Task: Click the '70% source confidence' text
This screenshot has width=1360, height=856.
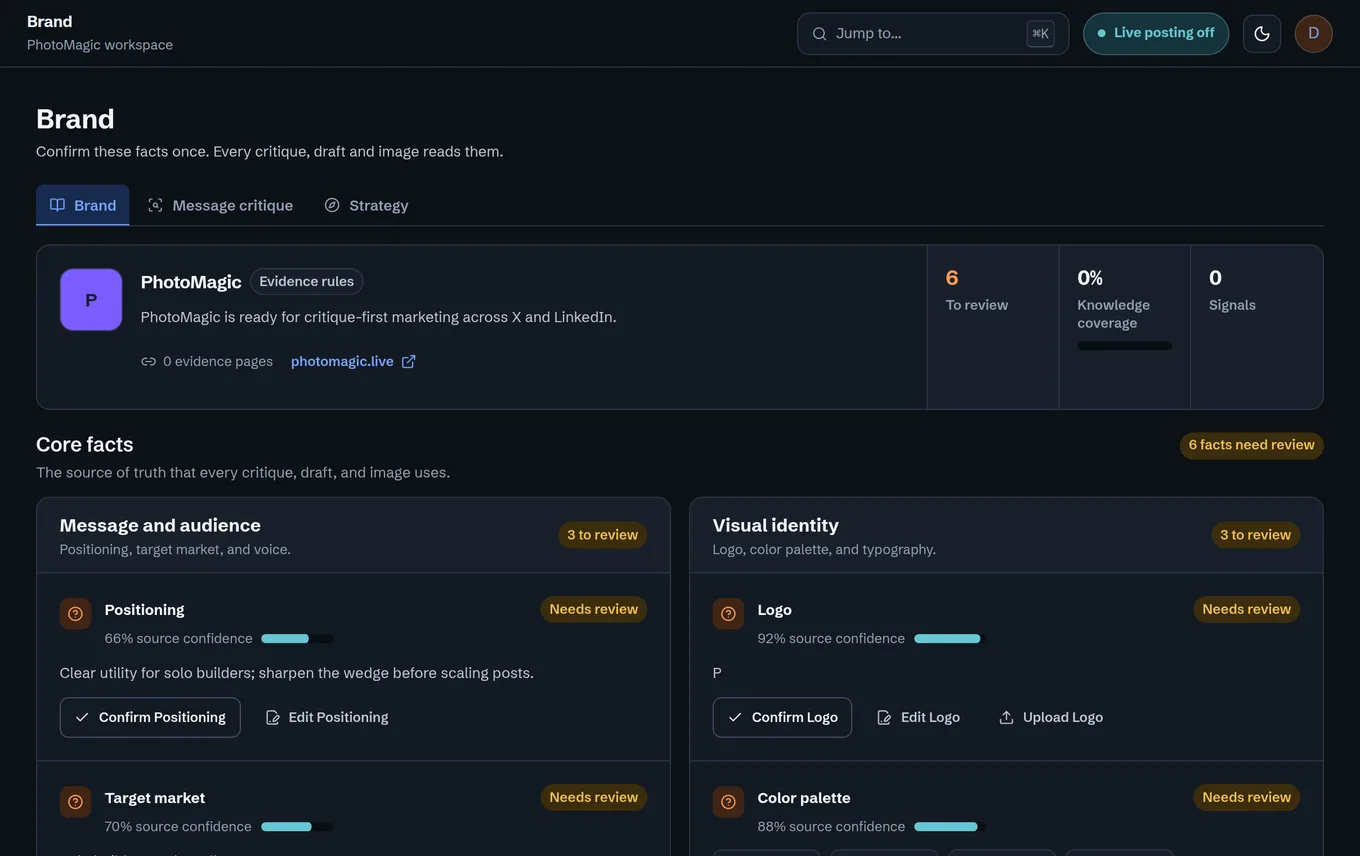Action: click(x=179, y=827)
